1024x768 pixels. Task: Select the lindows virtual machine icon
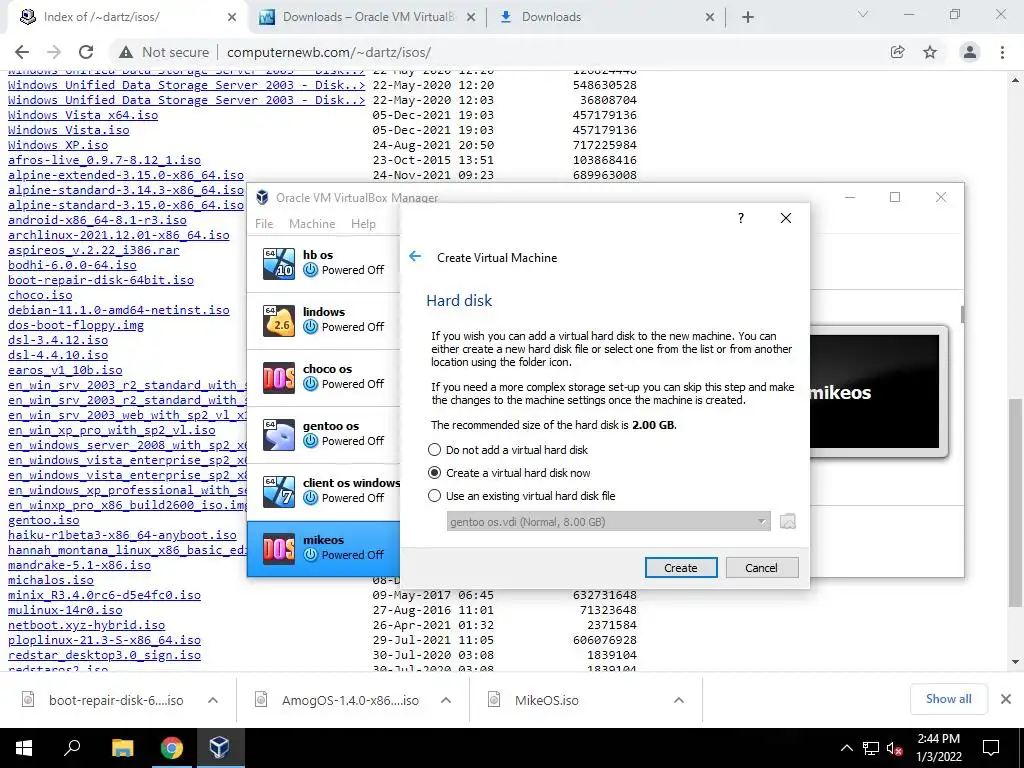coord(279,320)
